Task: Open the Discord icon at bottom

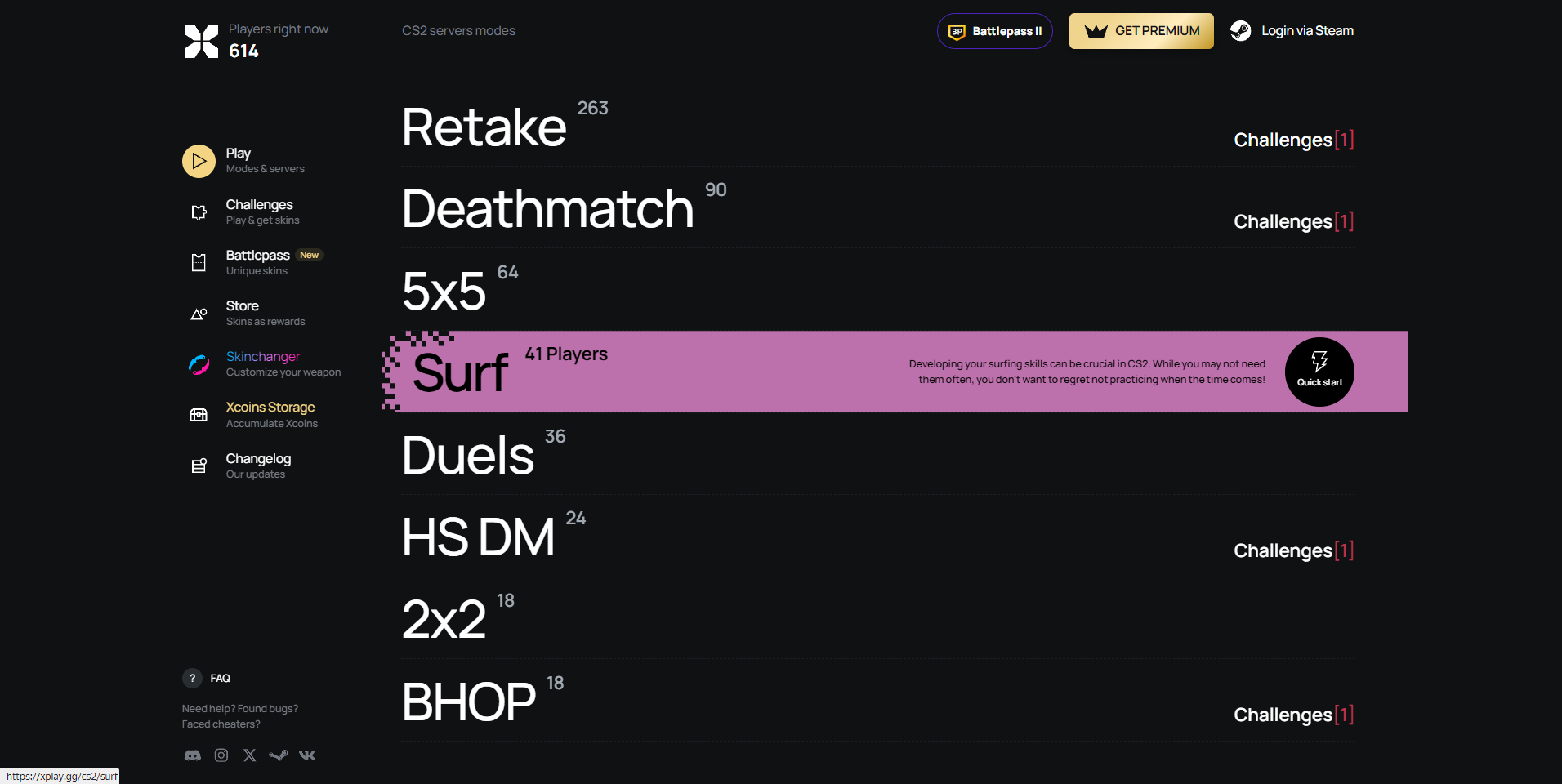Action: point(192,755)
